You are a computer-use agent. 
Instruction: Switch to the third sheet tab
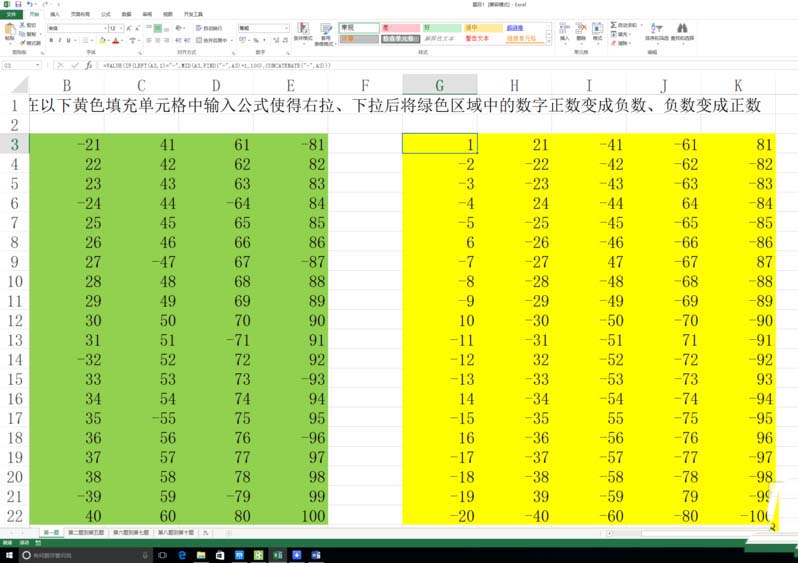click(131, 532)
